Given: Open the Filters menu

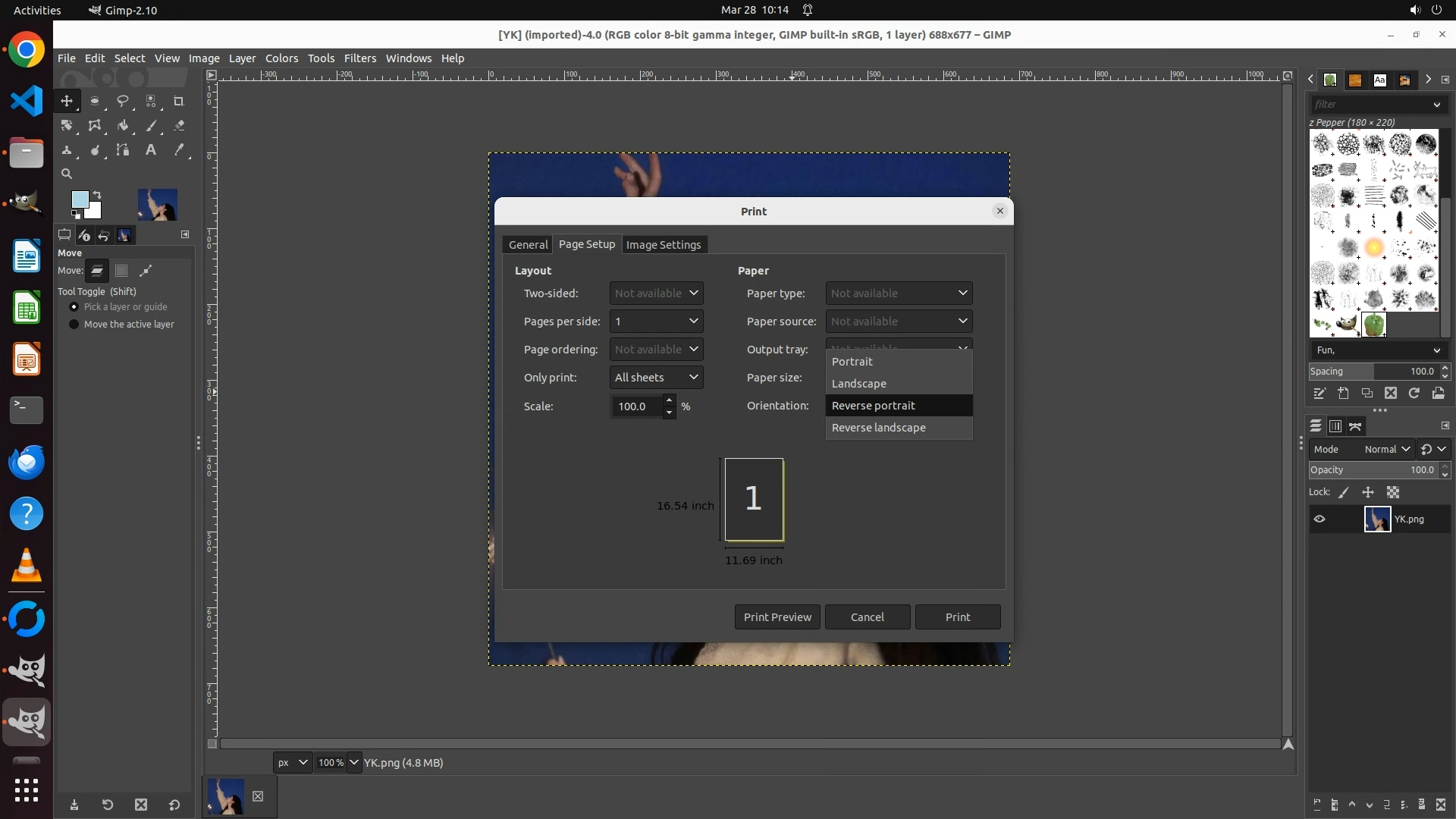Looking at the screenshot, I should click(x=359, y=58).
